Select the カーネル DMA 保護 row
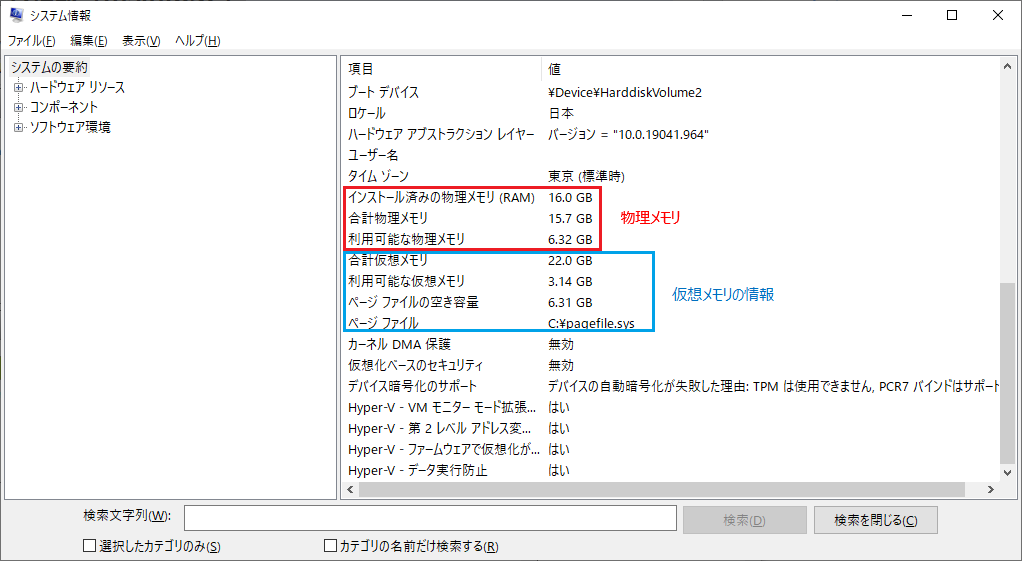 pos(671,344)
